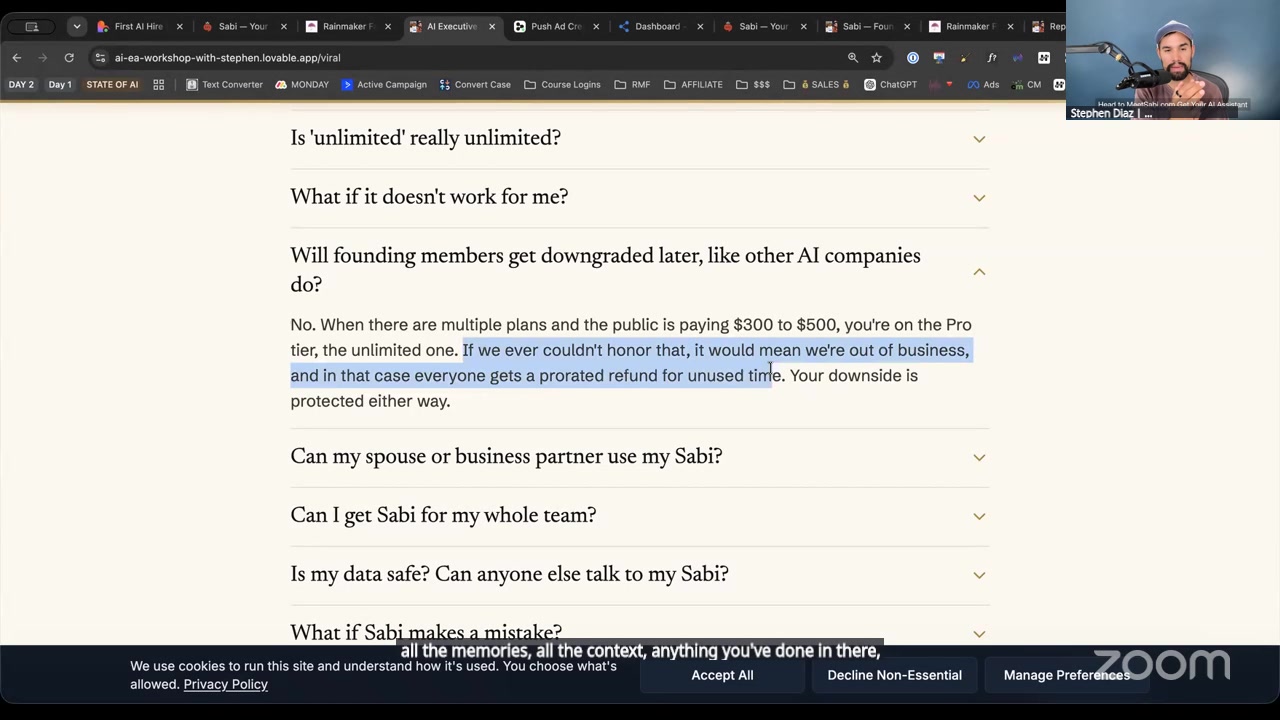Open the SALES bookmark folder

(816, 85)
